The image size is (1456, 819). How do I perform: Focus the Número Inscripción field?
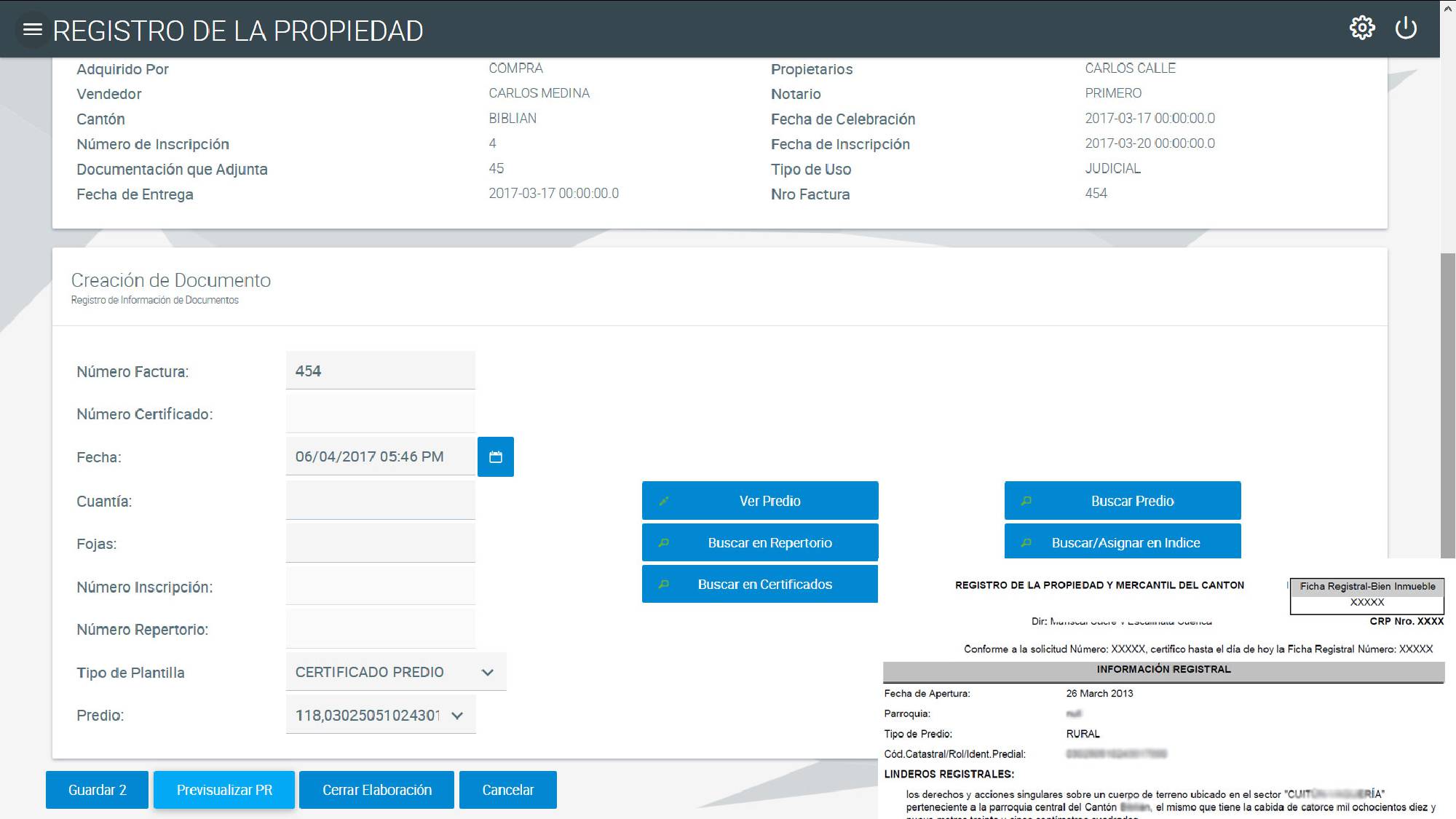point(381,586)
